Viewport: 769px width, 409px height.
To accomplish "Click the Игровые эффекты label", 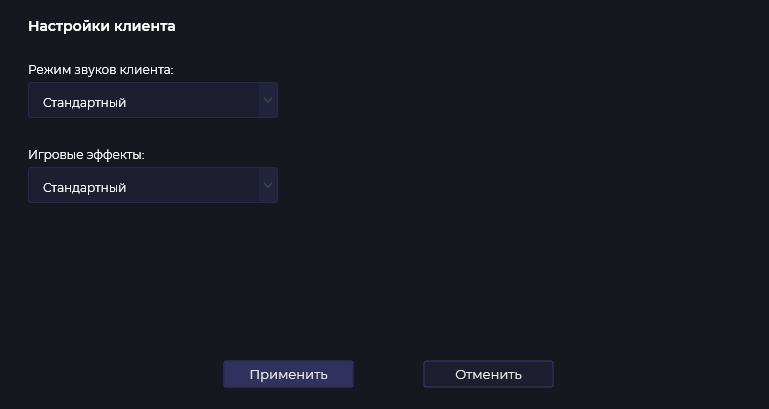I will (87, 155).
